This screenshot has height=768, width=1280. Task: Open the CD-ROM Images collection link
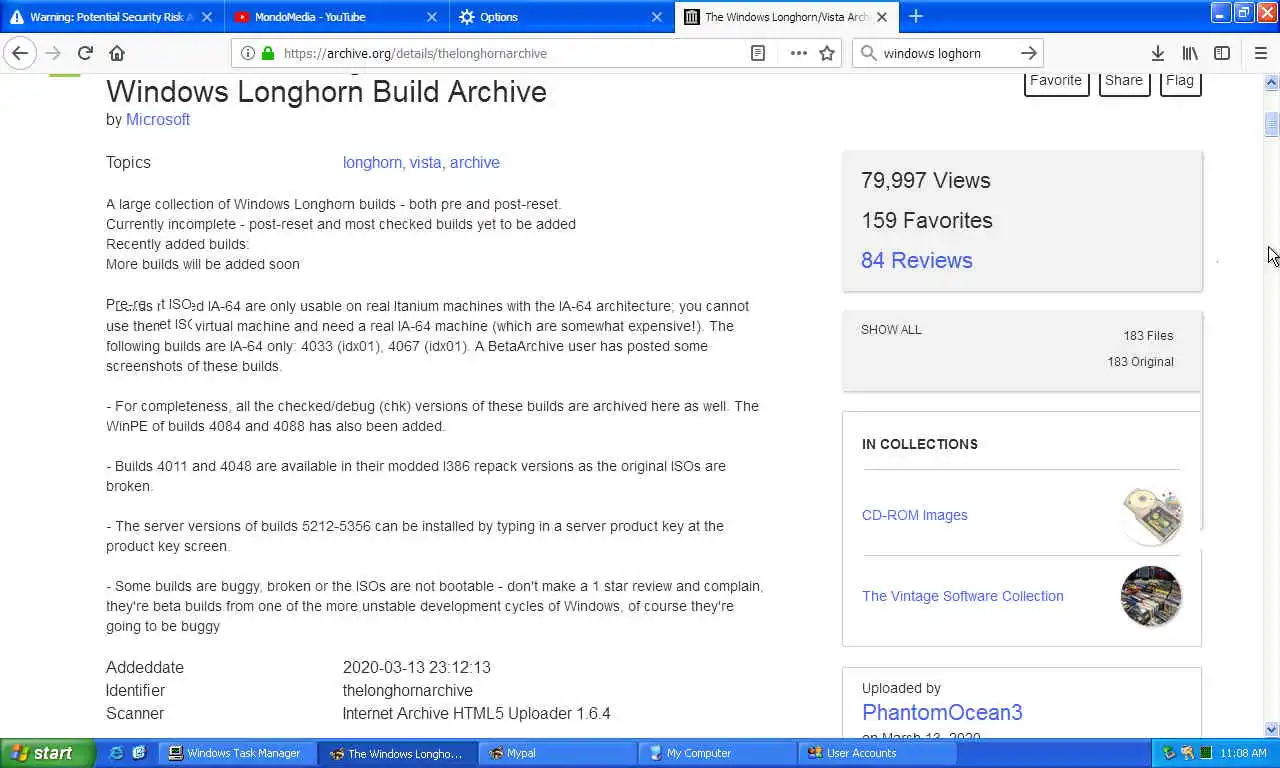[x=915, y=515]
